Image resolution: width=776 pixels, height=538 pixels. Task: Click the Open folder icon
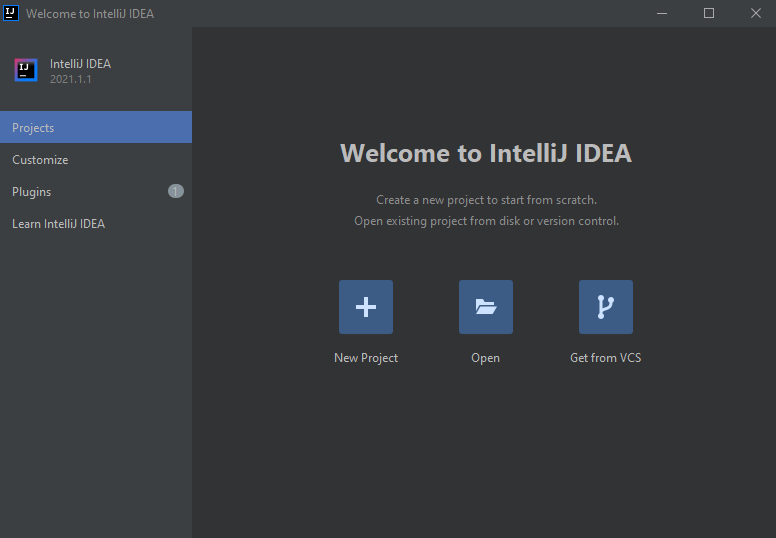pos(485,307)
